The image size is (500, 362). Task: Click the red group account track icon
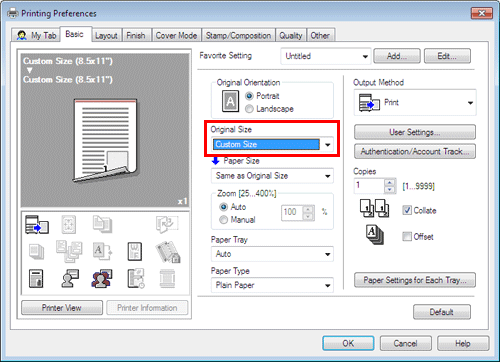pos(102,279)
